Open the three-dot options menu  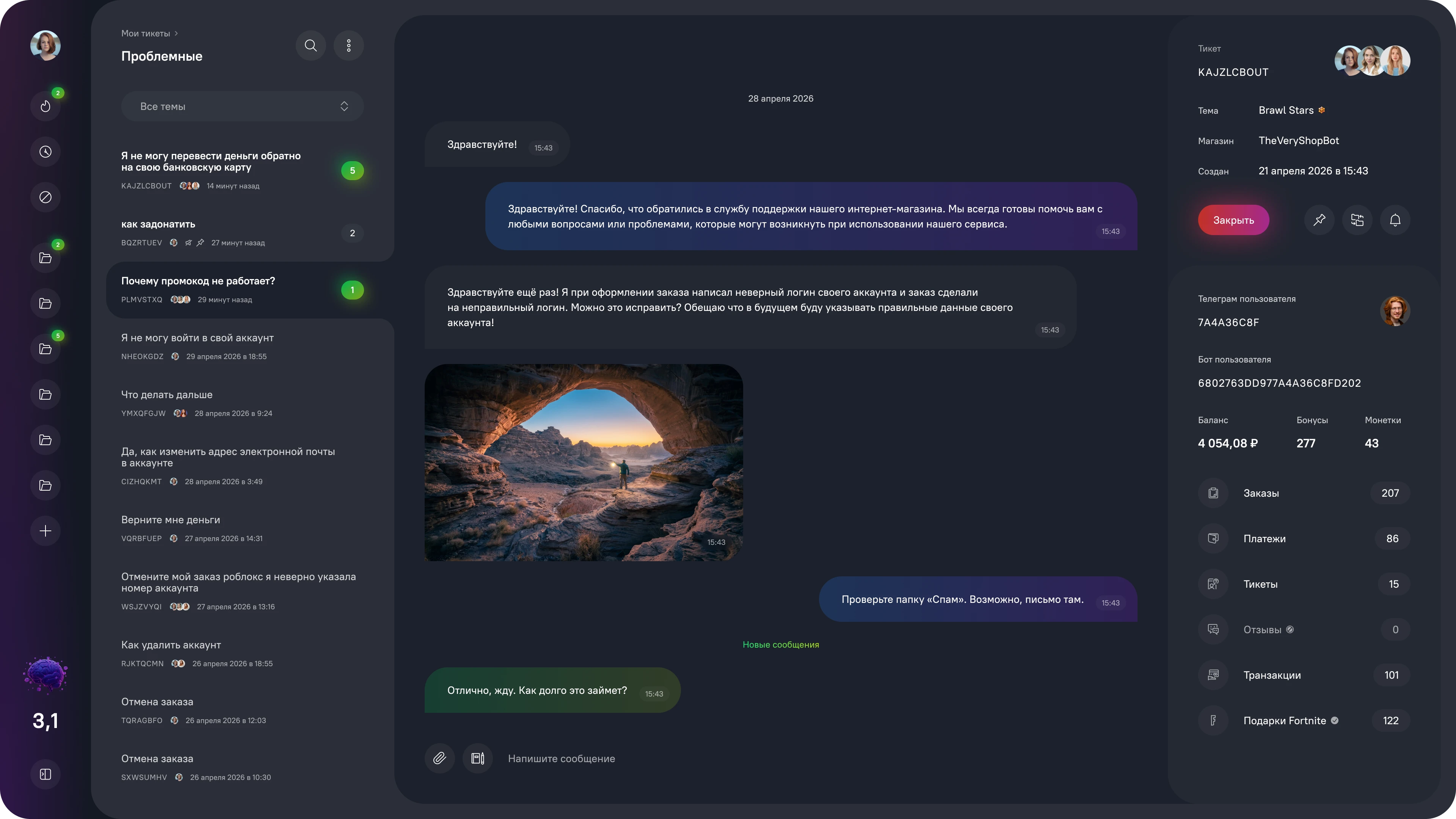[x=349, y=45]
